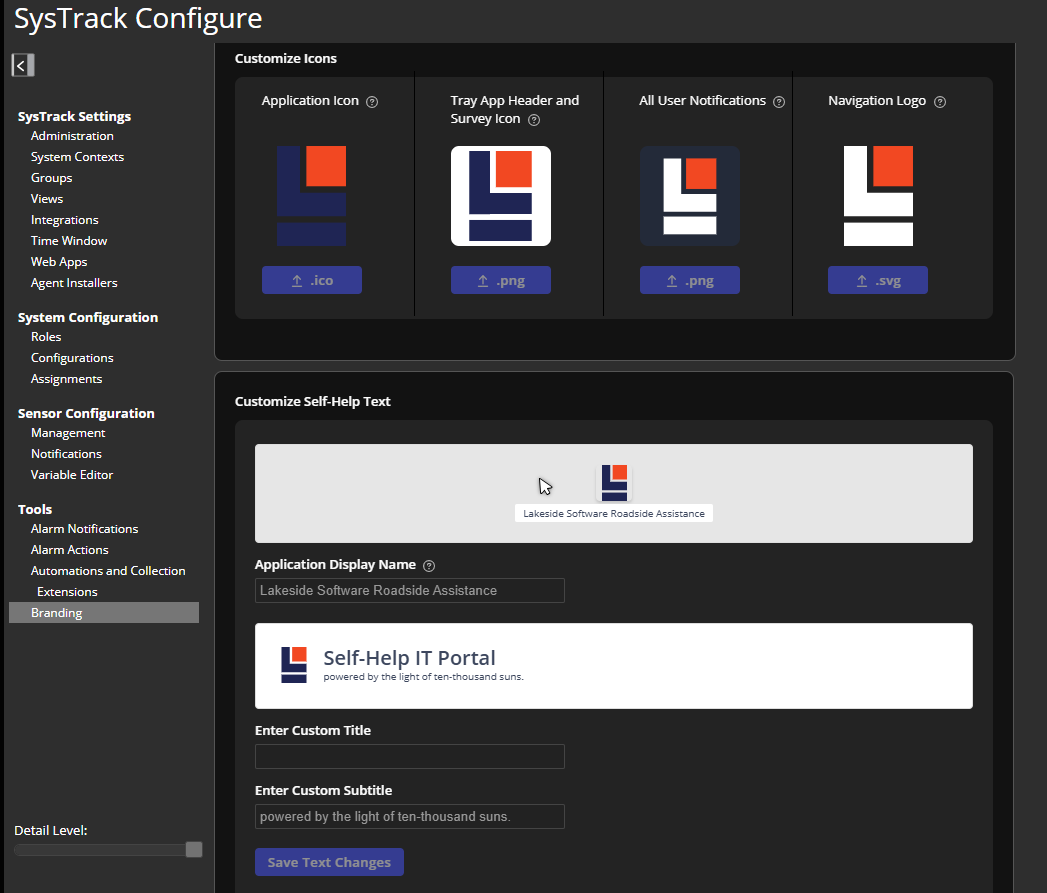The image size is (1047, 893).
Task: Collapse the sidebar with the back arrow icon
Action: tap(23, 65)
